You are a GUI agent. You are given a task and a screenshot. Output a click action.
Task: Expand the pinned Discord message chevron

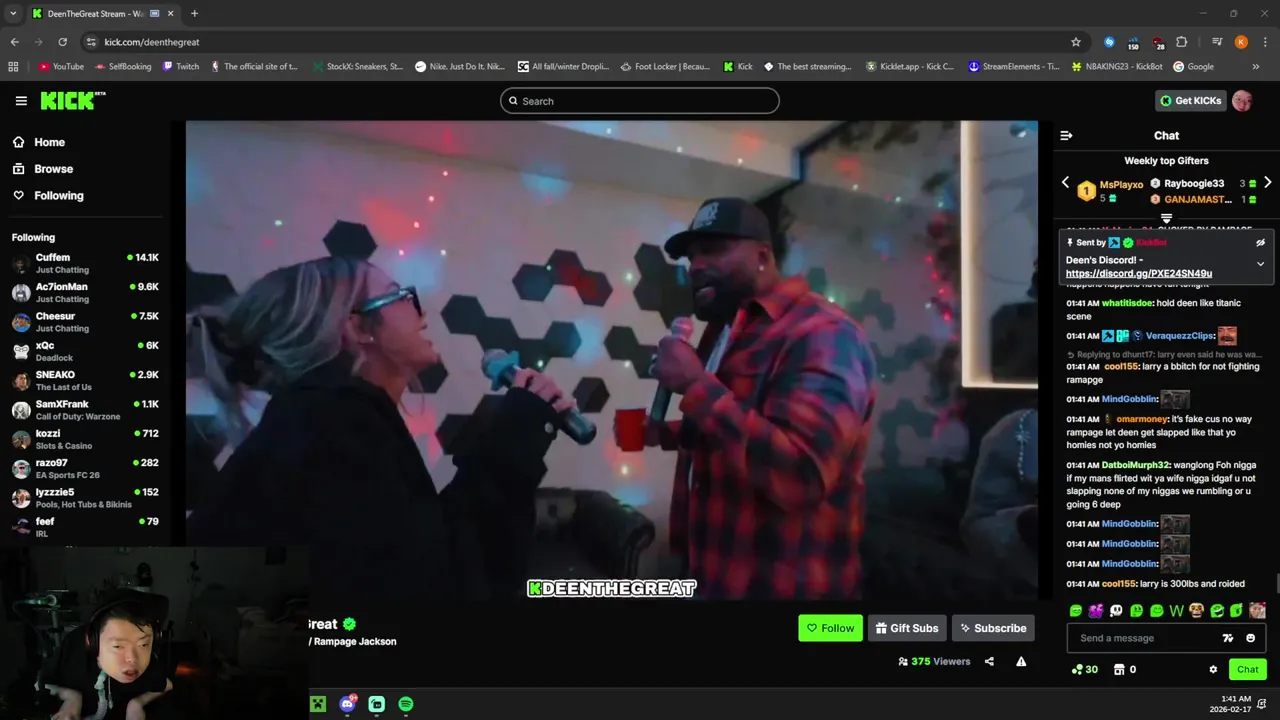pos(1260,264)
